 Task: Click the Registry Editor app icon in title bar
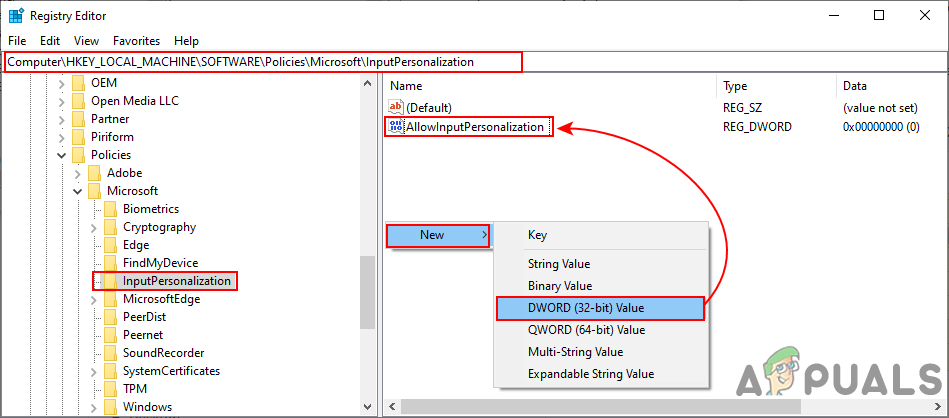[x=16, y=16]
